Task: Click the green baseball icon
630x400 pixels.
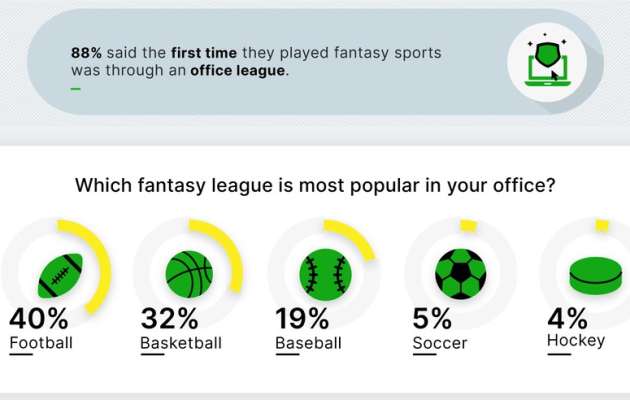Action: [x=325, y=273]
